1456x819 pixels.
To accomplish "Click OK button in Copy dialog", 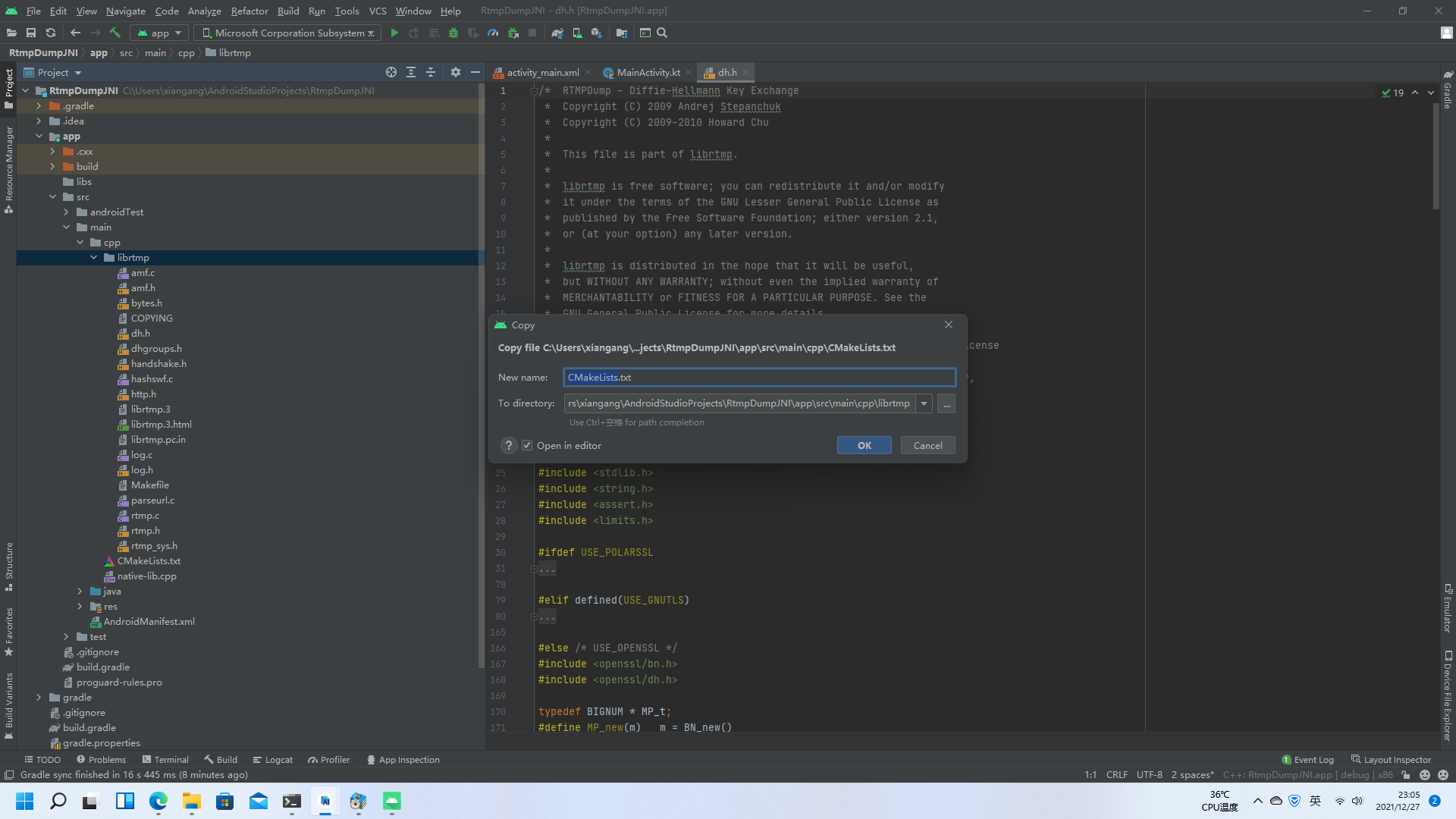I will point(864,445).
